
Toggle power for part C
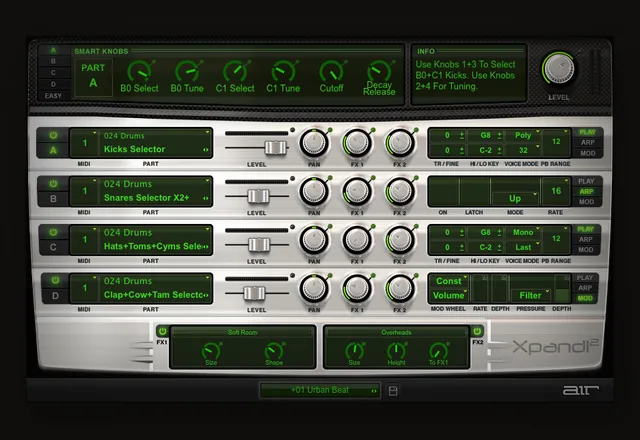click(53, 232)
